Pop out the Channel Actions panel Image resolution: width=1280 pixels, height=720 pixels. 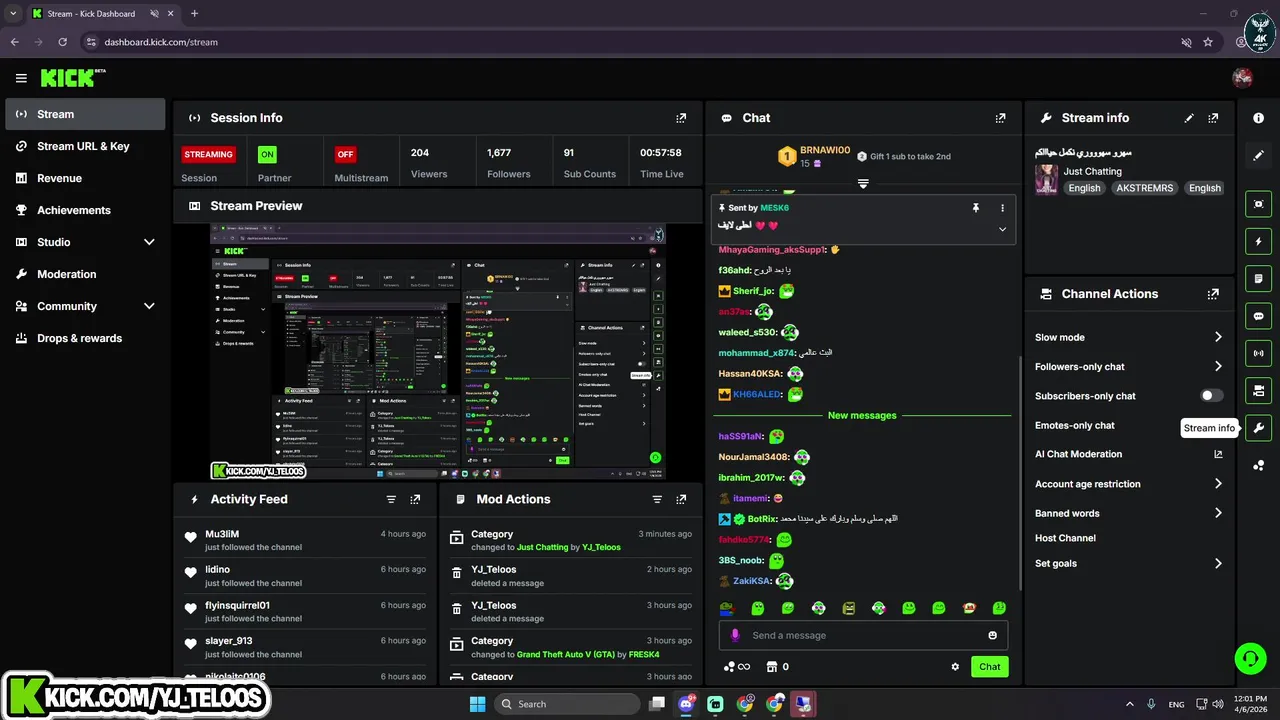click(1213, 294)
